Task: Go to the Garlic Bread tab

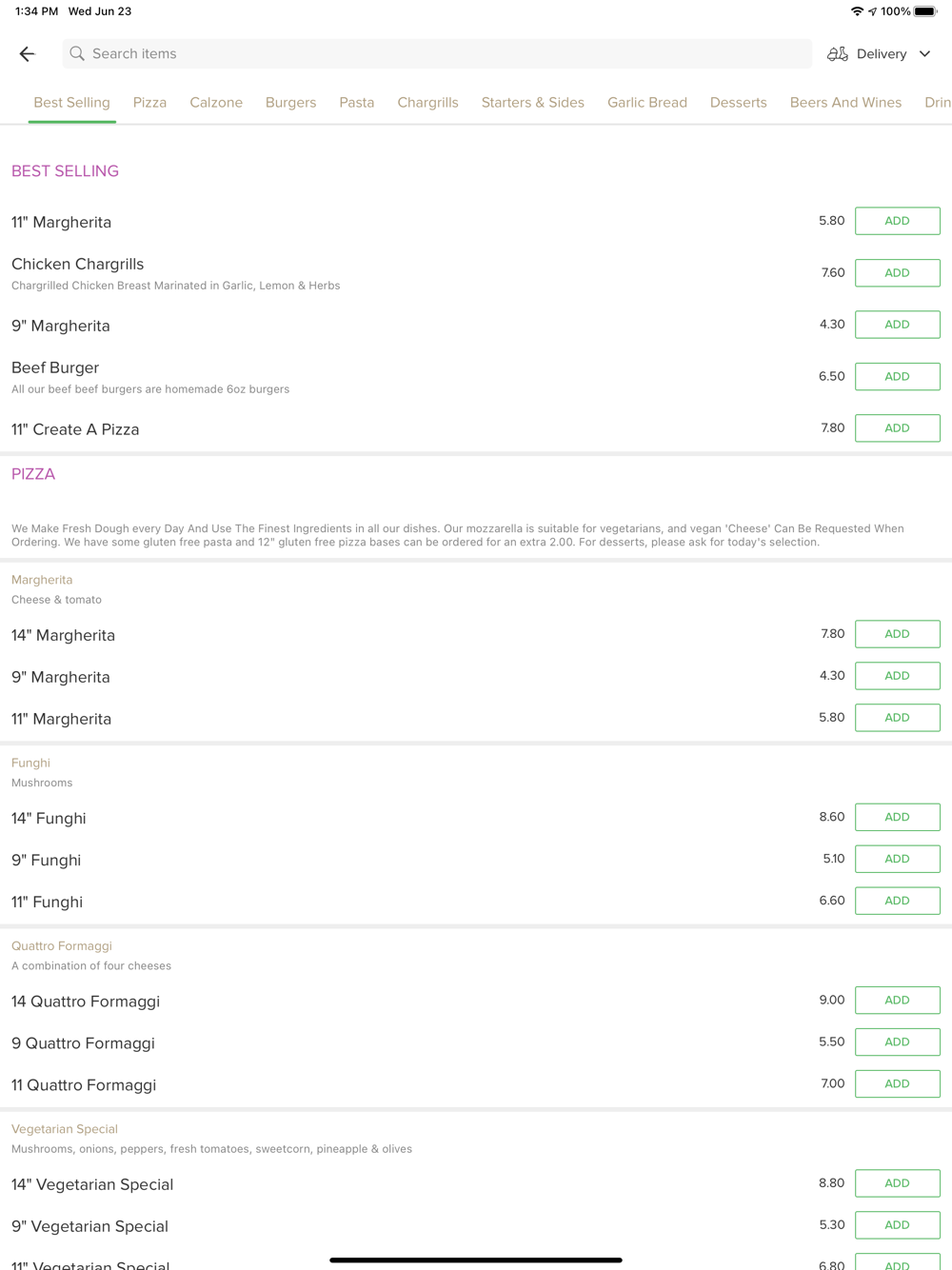Action: click(647, 103)
